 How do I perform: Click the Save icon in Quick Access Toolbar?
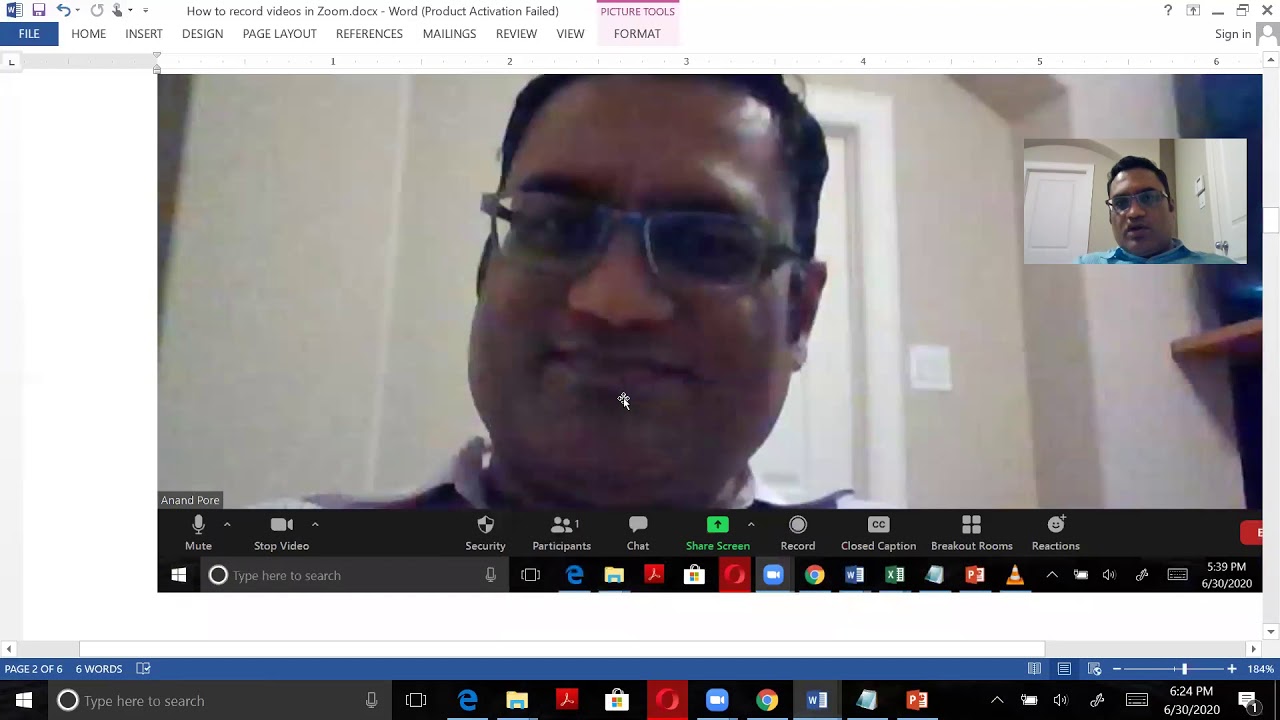point(38,11)
